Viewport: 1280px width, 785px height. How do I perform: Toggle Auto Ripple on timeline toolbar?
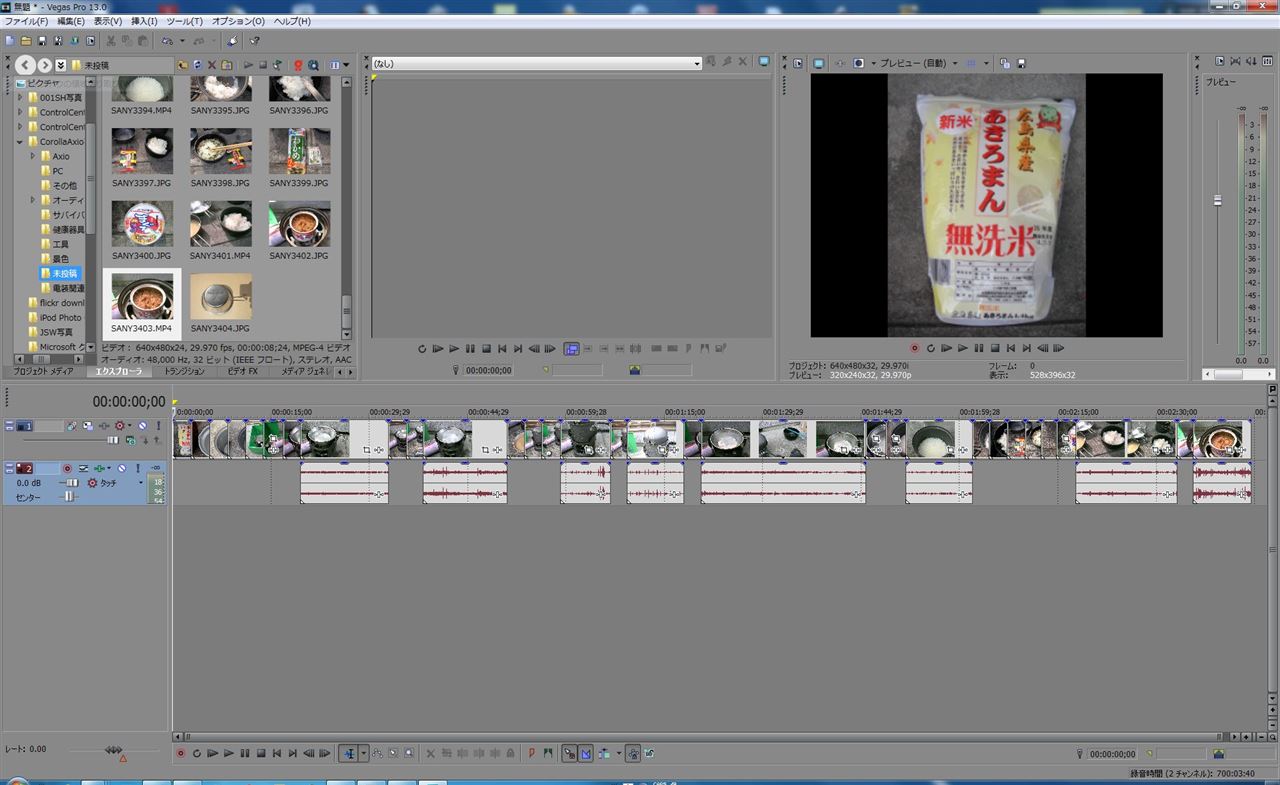click(x=604, y=753)
